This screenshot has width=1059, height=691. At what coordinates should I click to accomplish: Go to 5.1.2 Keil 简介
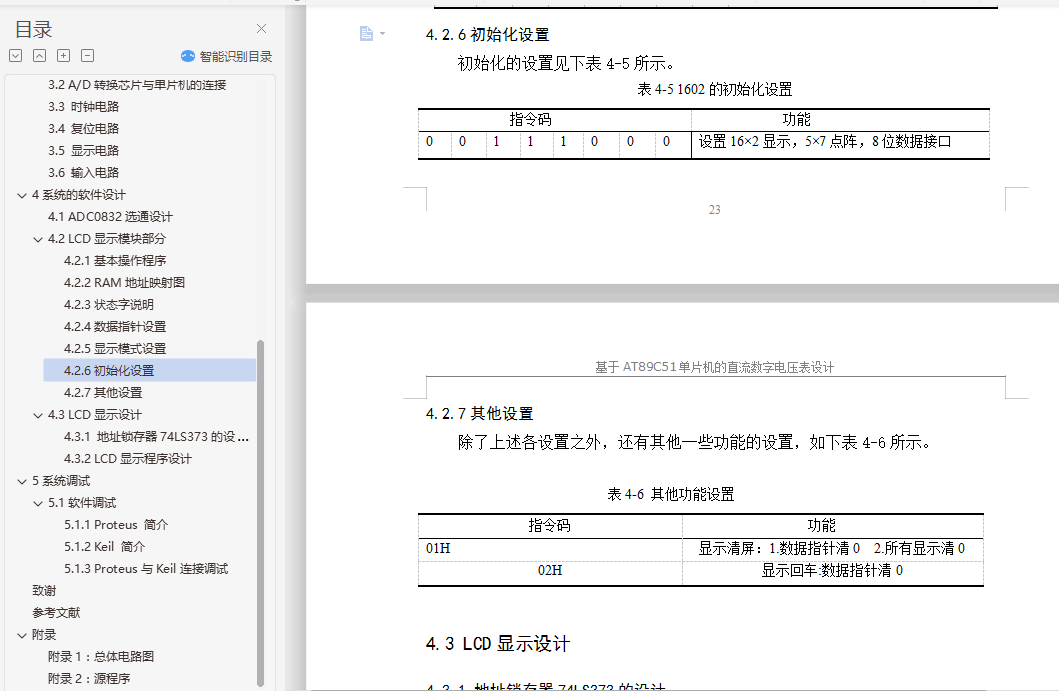[105, 547]
